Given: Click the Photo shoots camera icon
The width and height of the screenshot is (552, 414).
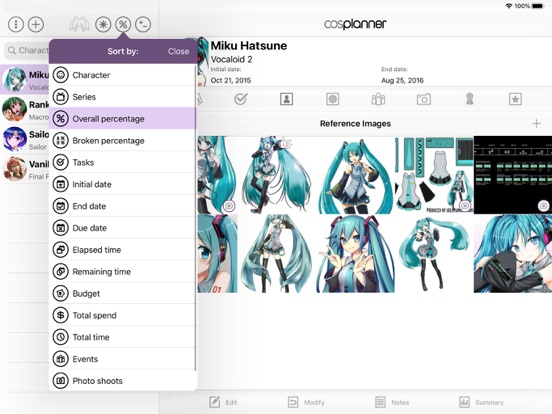Looking at the screenshot, I should 61,381.
